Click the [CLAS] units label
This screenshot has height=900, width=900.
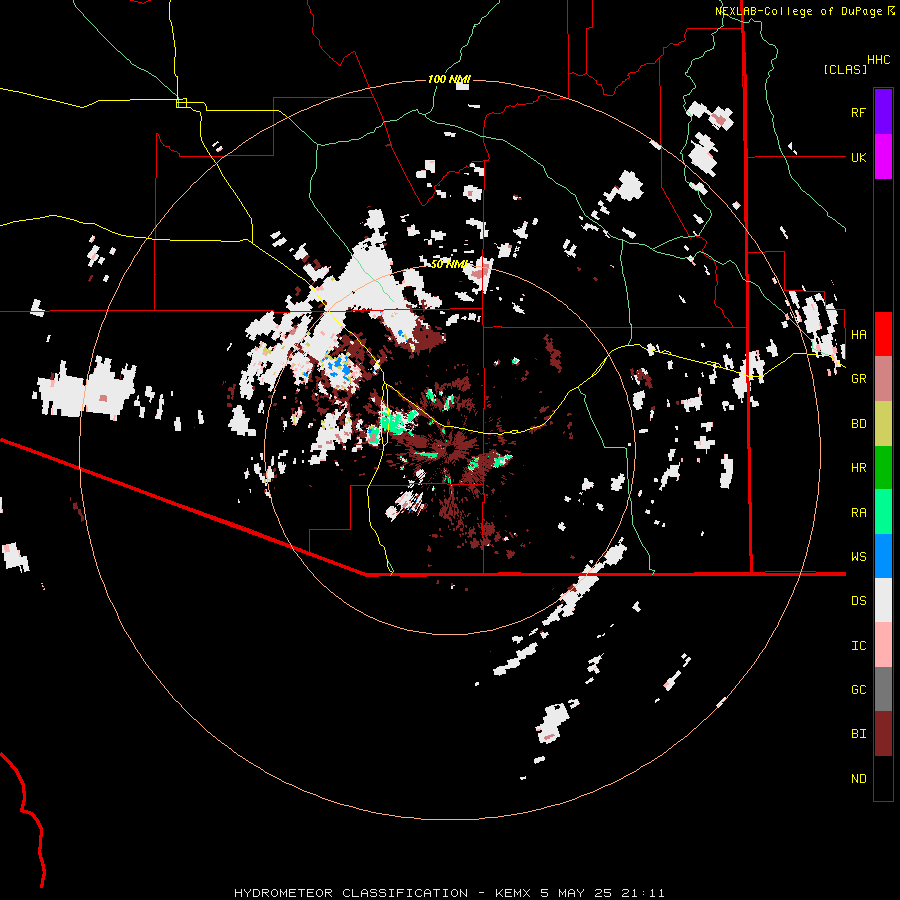click(845, 69)
